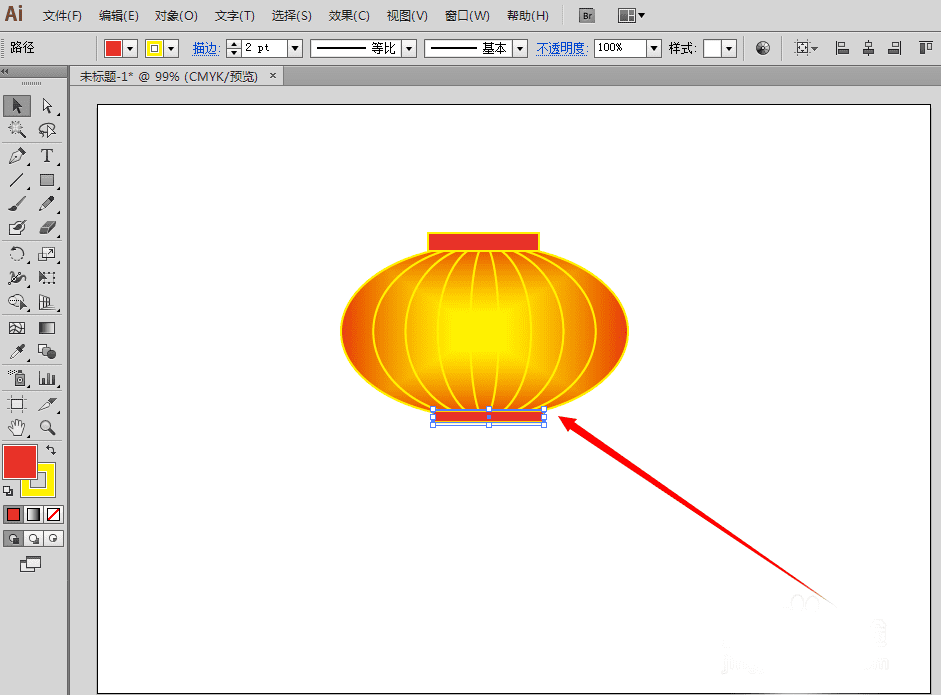
Task: Select the Slice tool
Action: coord(47,404)
